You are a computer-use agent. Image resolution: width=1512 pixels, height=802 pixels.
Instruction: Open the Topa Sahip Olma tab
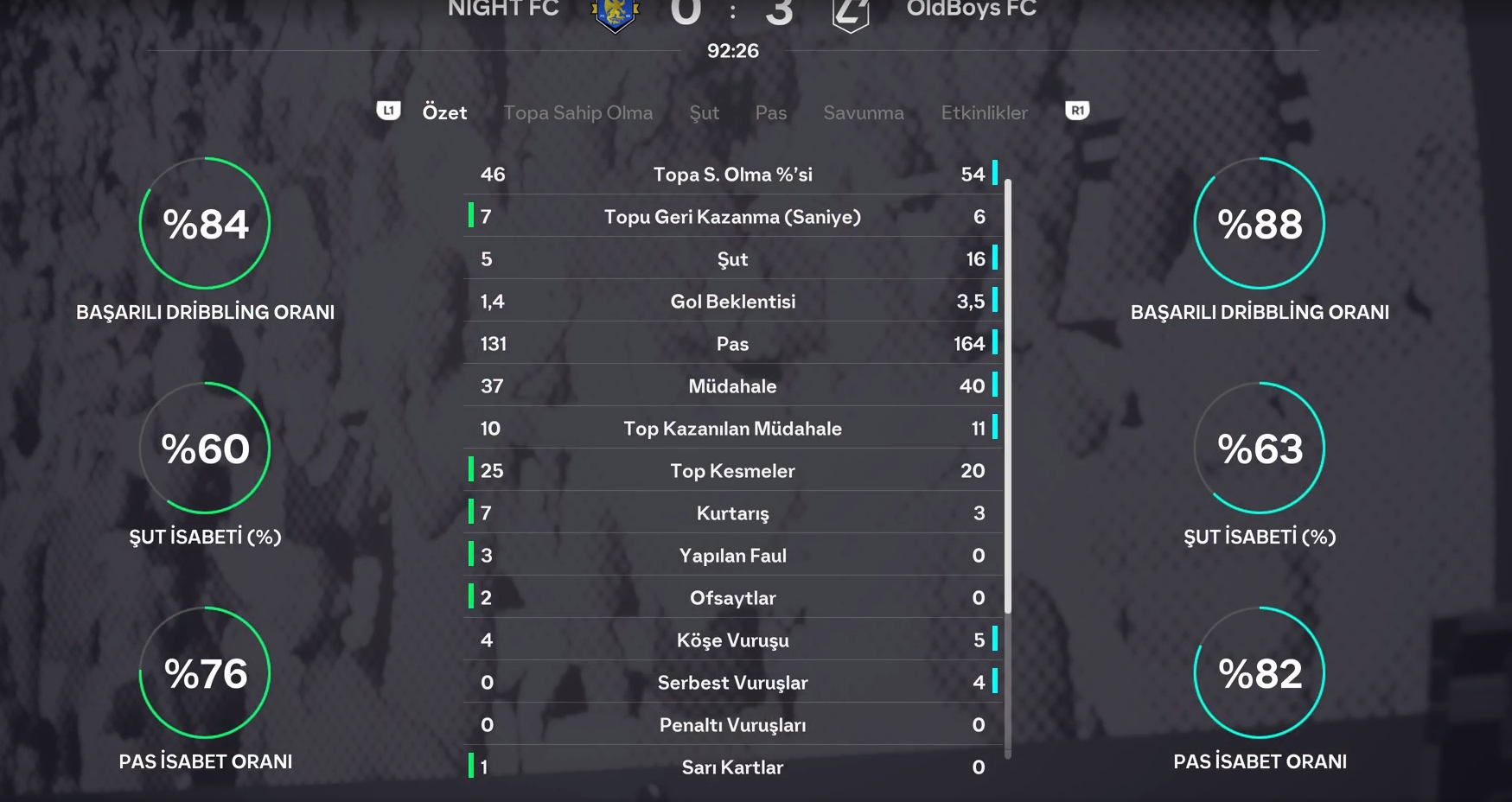[577, 112]
